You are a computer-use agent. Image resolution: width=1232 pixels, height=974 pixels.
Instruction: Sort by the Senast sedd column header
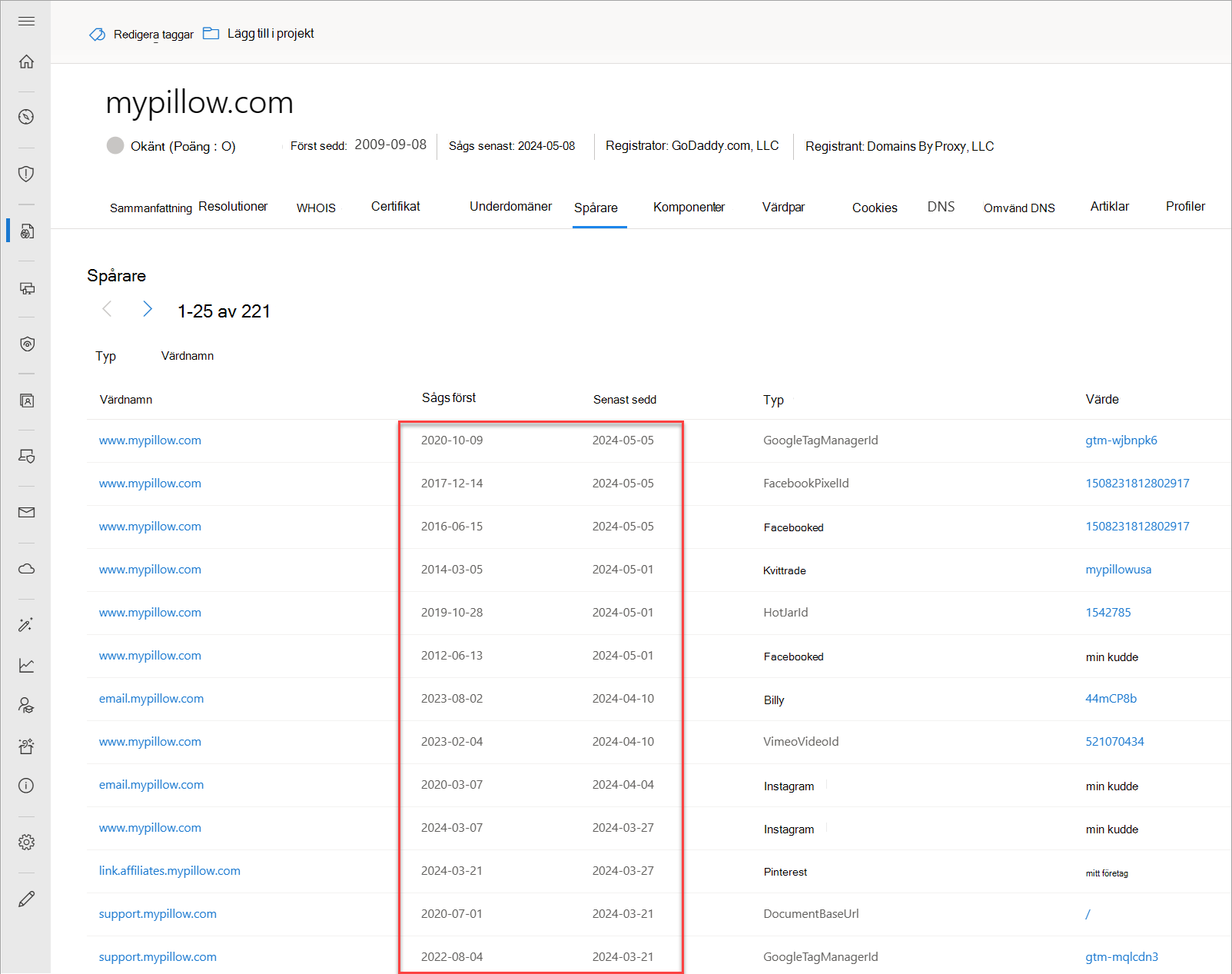point(625,400)
